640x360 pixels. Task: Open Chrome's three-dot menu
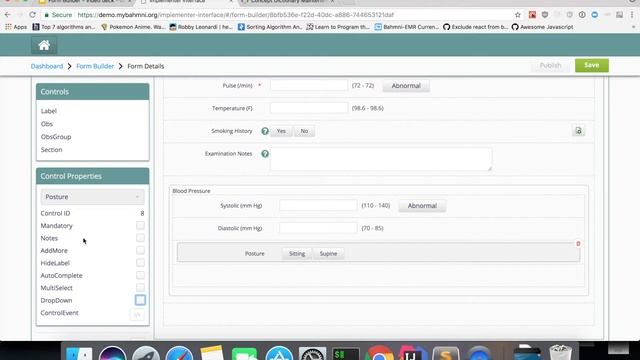(x=632, y=15)
